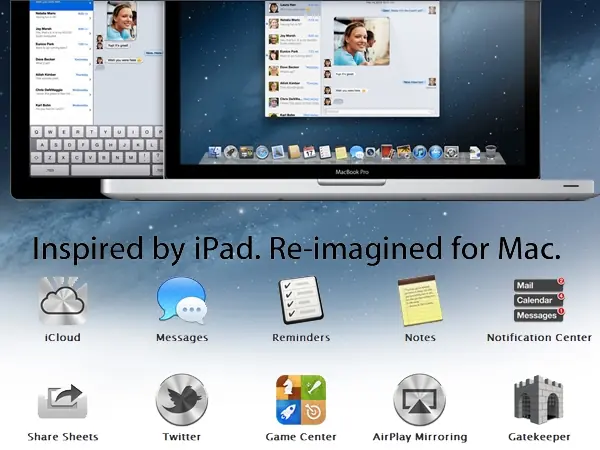Open Natalia Maric conversation on the iPad
Image resolution: width=600 pixels, height=450 pixels.
pyautogui.click(x=61, y=16)
